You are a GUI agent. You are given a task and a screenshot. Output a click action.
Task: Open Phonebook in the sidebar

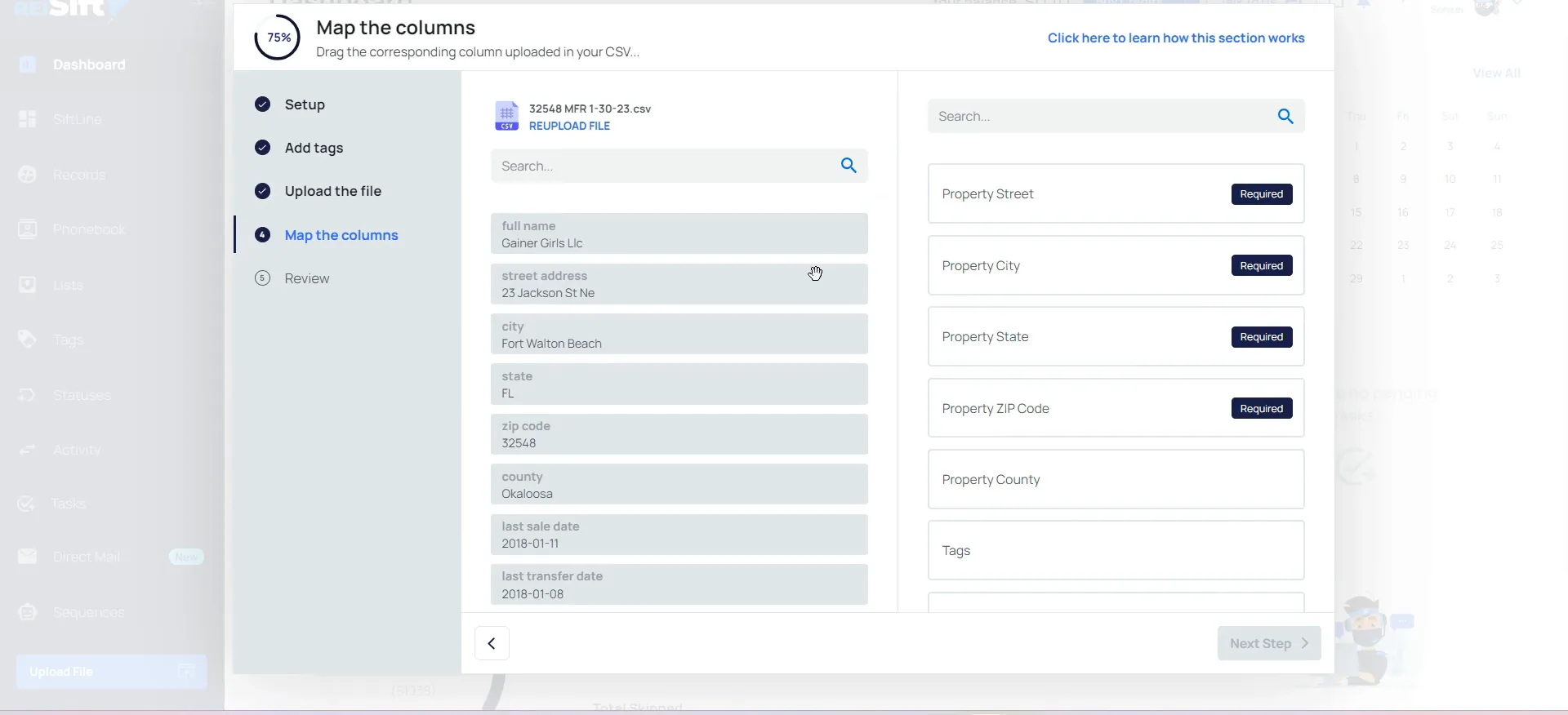pyautogui.click(x=89, y=229)
